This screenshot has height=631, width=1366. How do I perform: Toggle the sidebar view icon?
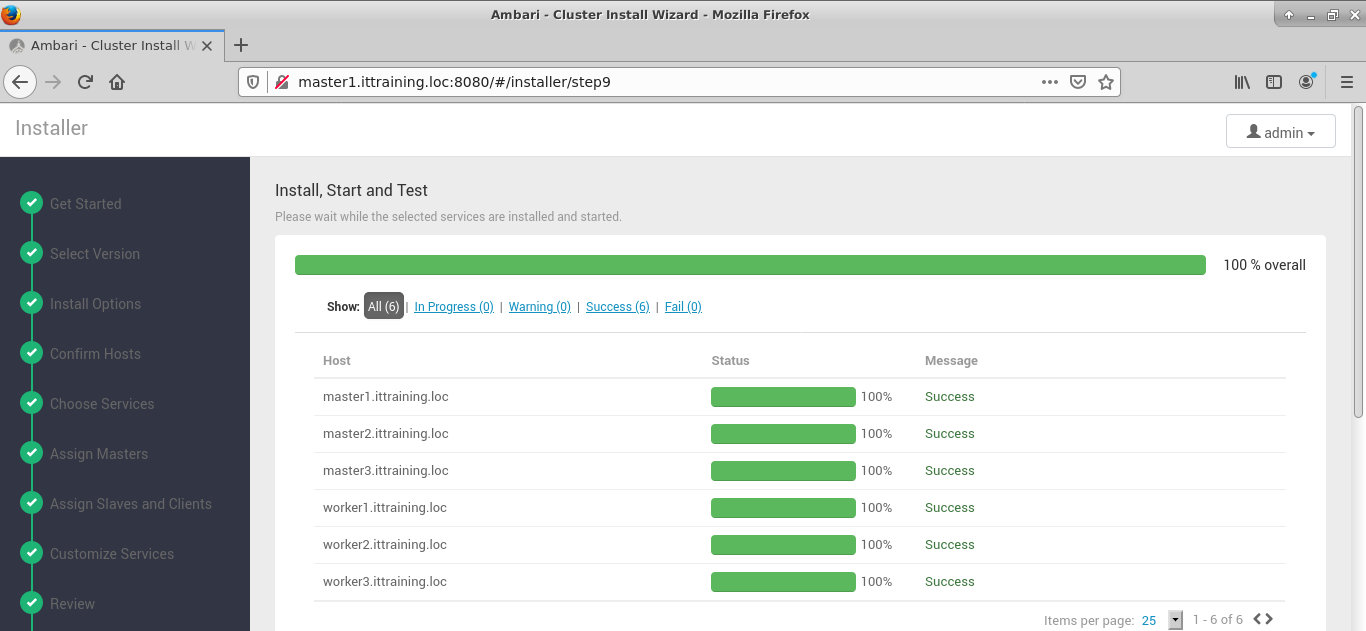pos(1274,82)
